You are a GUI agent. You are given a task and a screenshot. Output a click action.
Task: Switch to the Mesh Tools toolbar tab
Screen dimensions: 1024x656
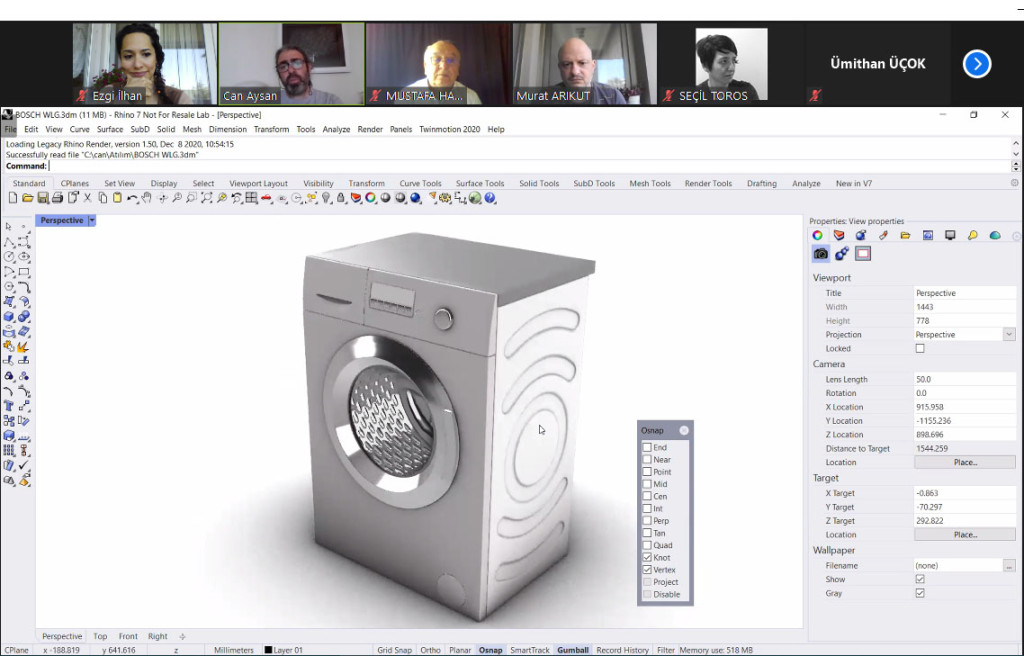[x=649, y=183]
